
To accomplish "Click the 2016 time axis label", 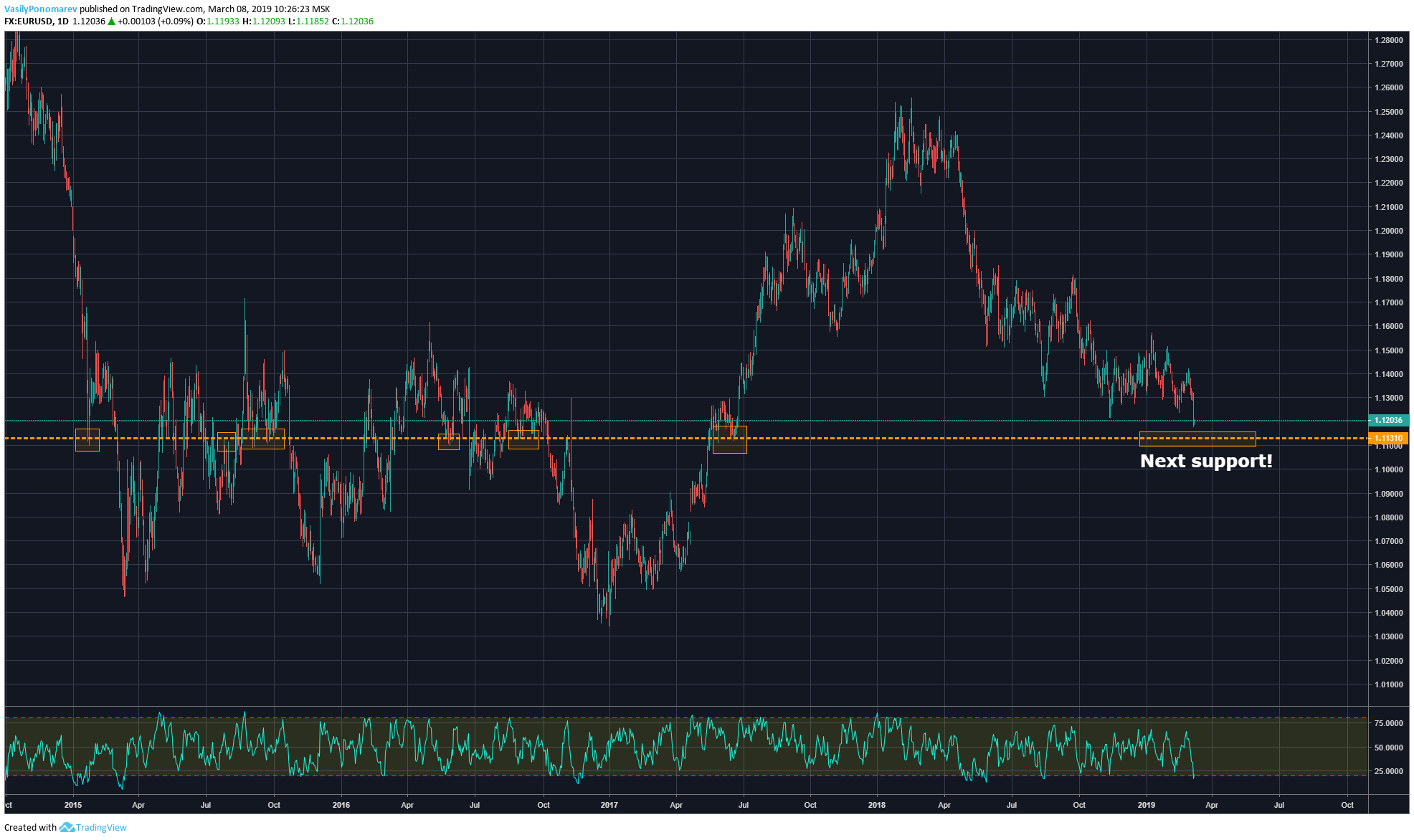I will click(x=341, y=805).
